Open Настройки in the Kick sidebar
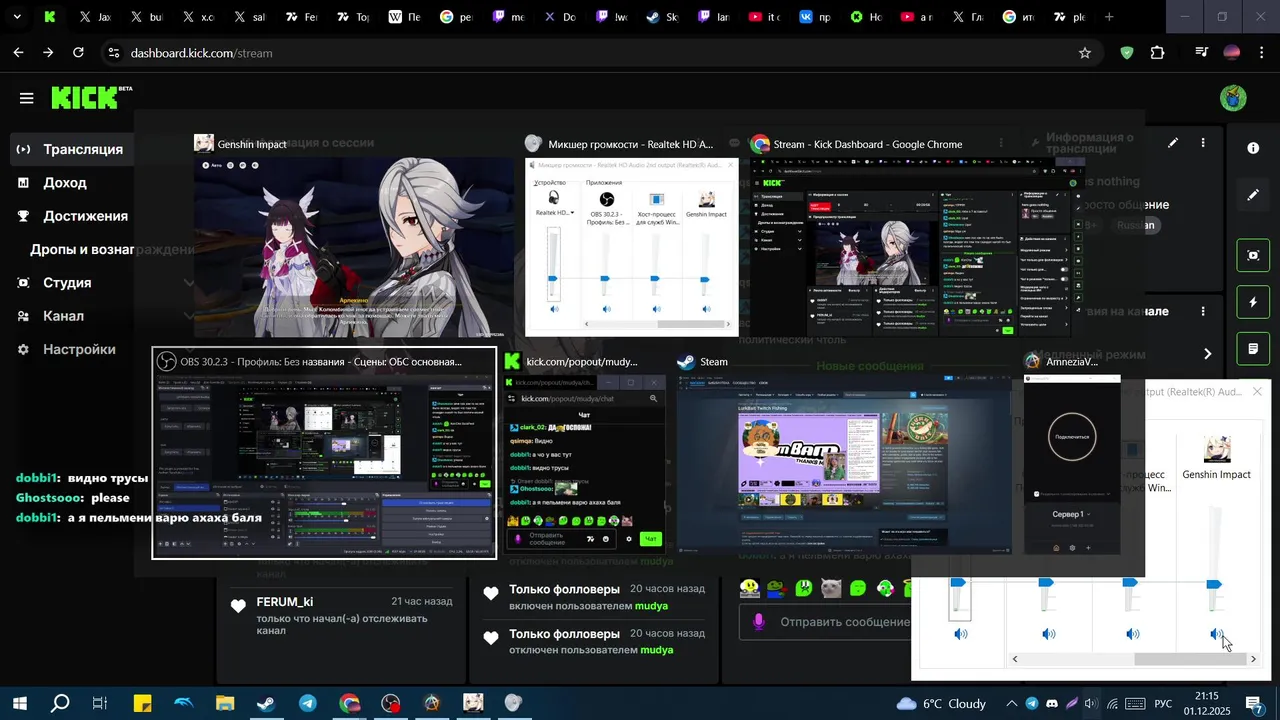Viewport: 1280px width, 720px height. pos(66,350)
